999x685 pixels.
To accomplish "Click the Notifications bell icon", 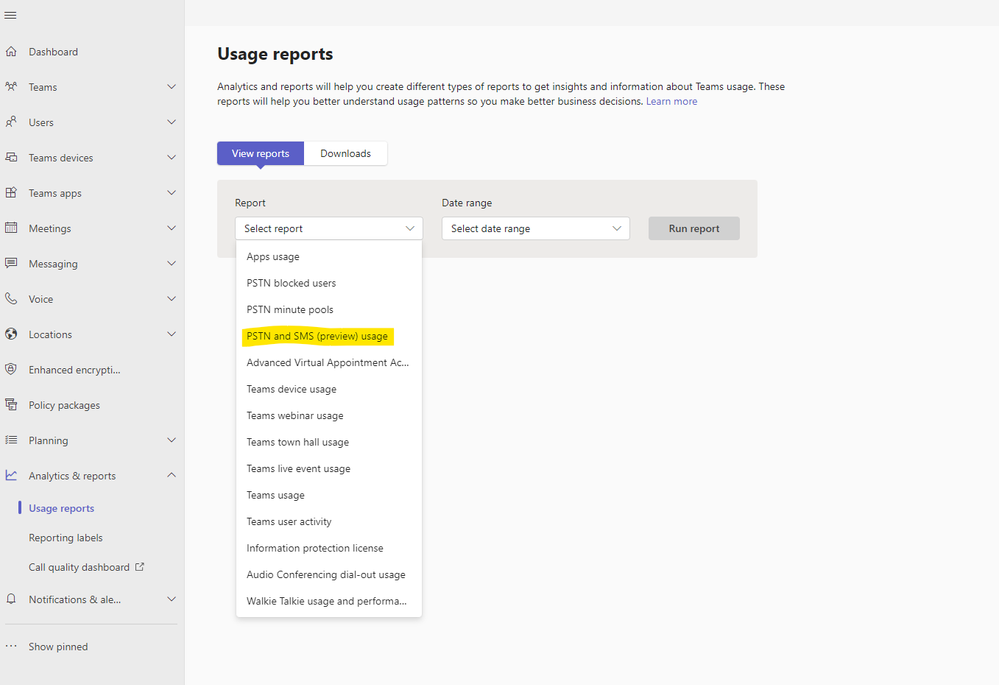I will coord(11,599).
